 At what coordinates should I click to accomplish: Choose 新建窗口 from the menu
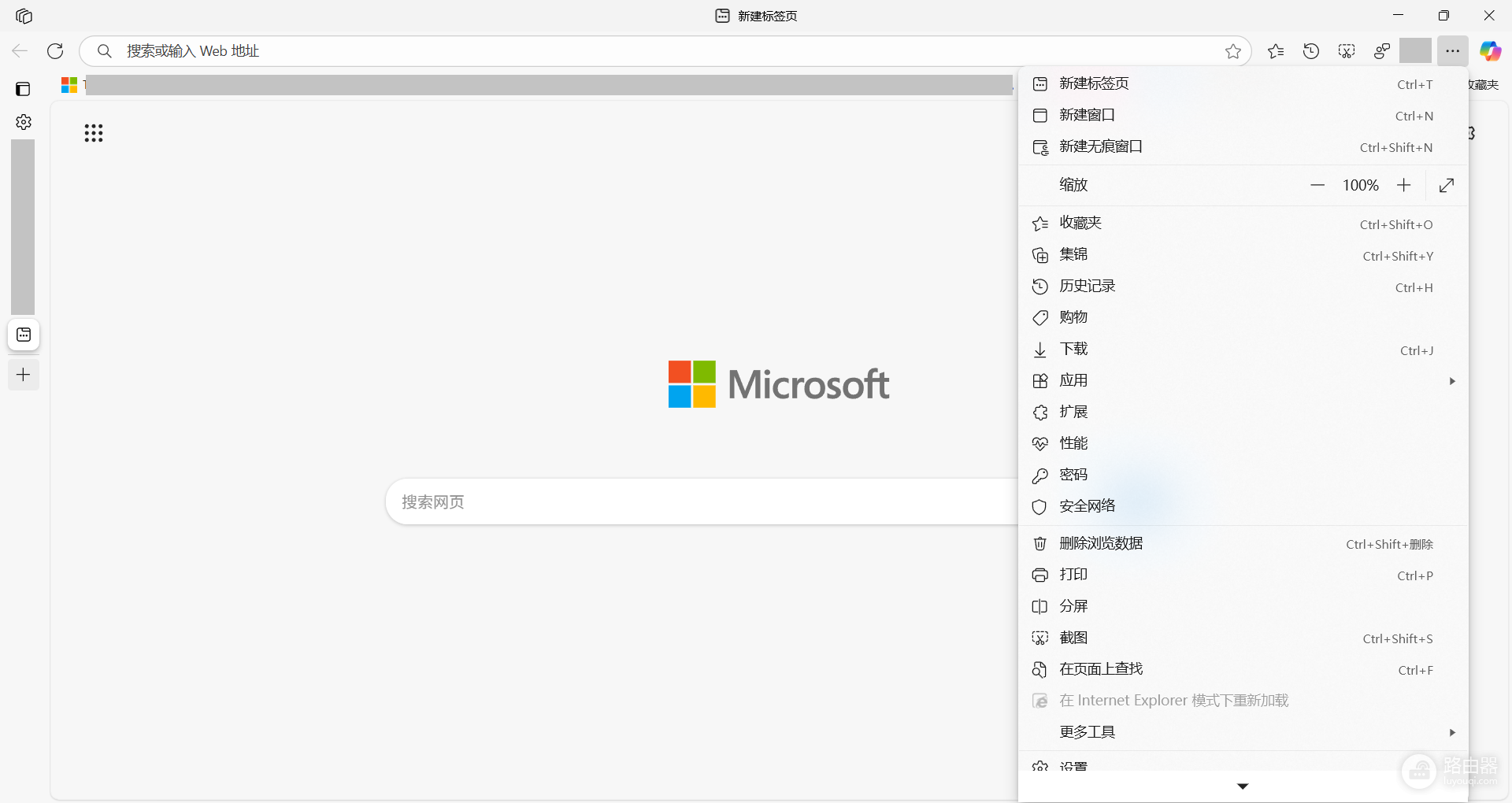coord(1243,115)
